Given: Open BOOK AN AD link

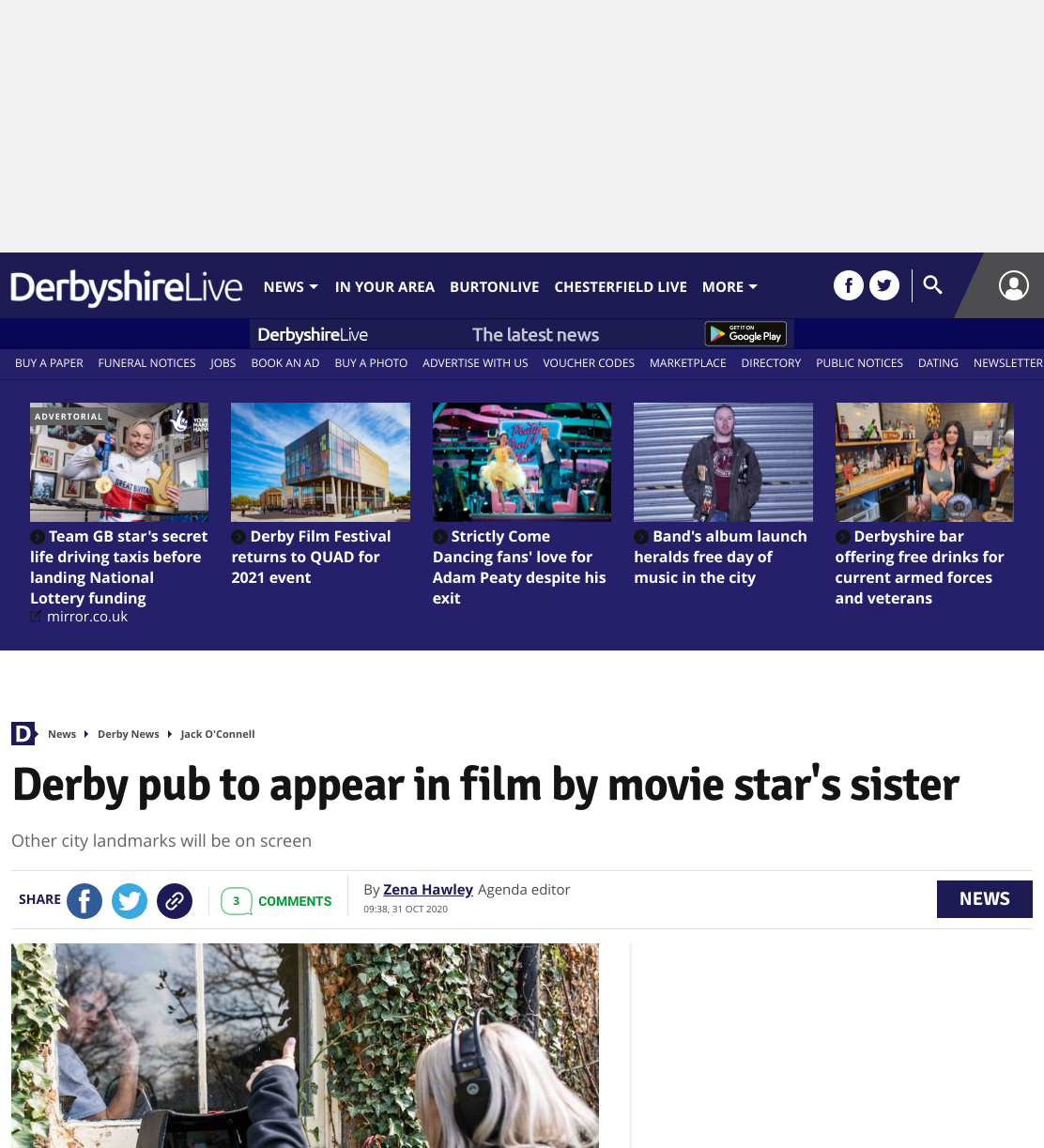Looking at the screenshot, I should point(285,363).
